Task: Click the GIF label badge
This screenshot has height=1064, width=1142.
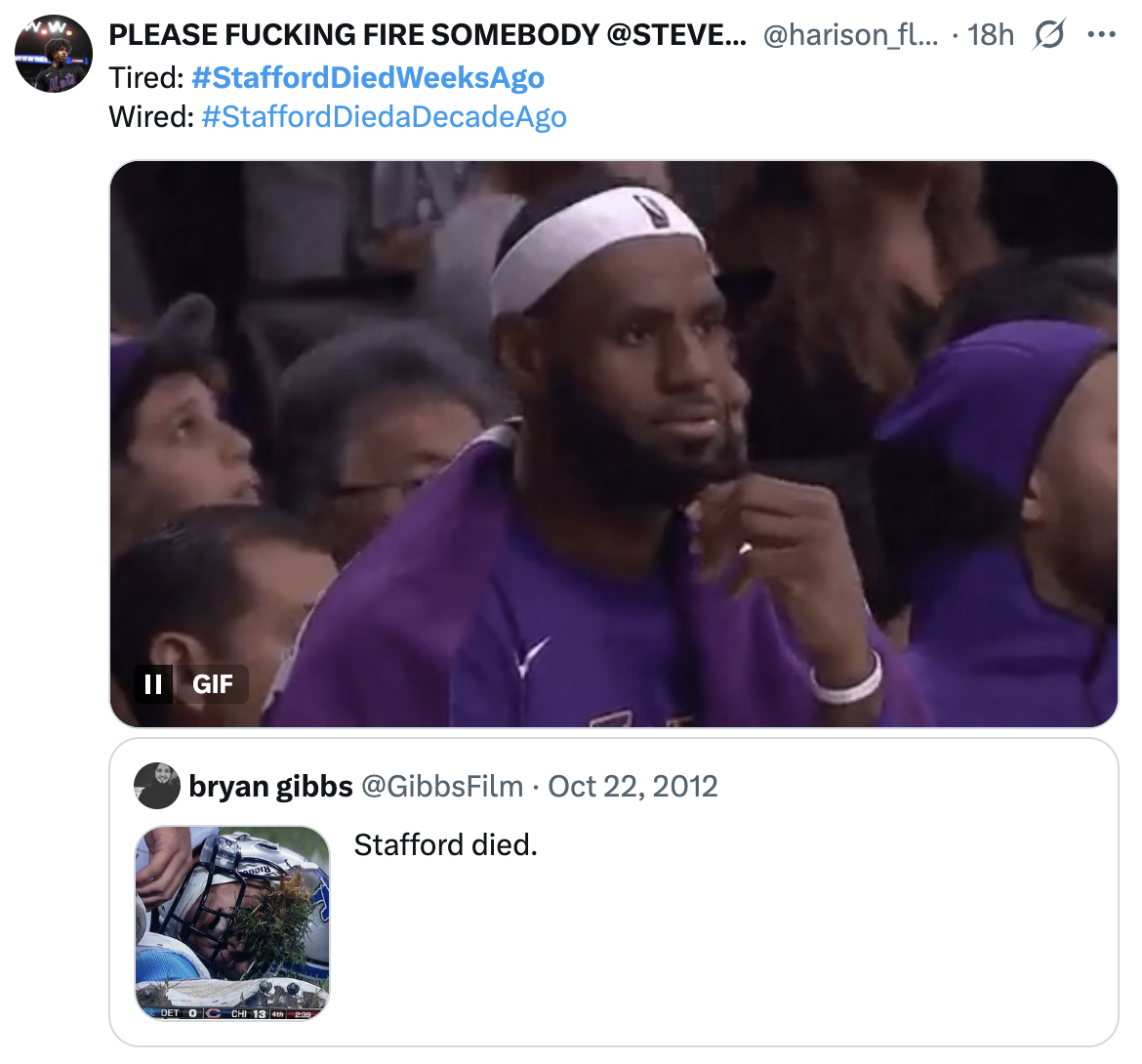Action: click(212, 684)
